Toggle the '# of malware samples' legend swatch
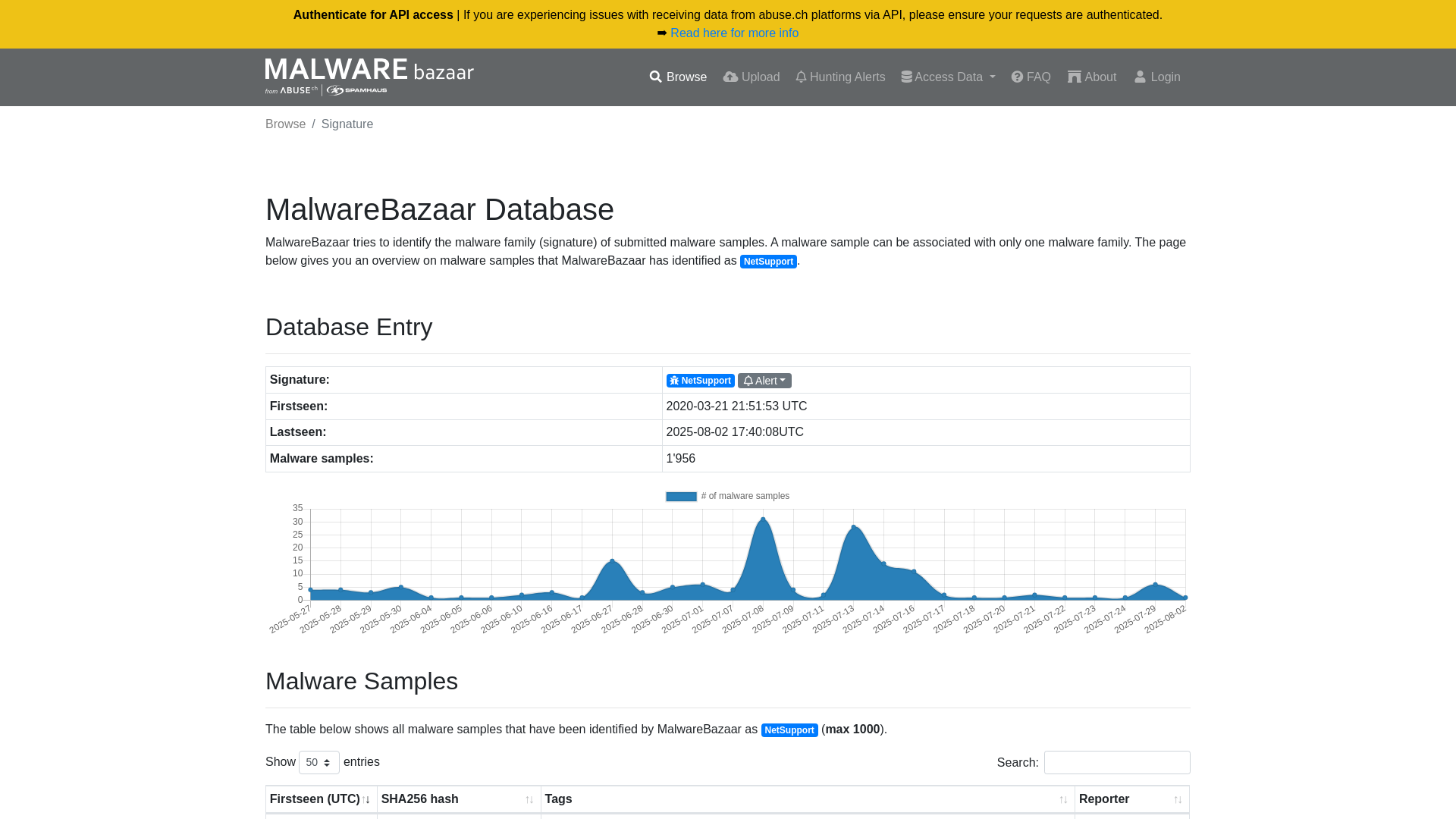Image resolution: width=1456 pixels, height=819 pixels. point(681,497)
